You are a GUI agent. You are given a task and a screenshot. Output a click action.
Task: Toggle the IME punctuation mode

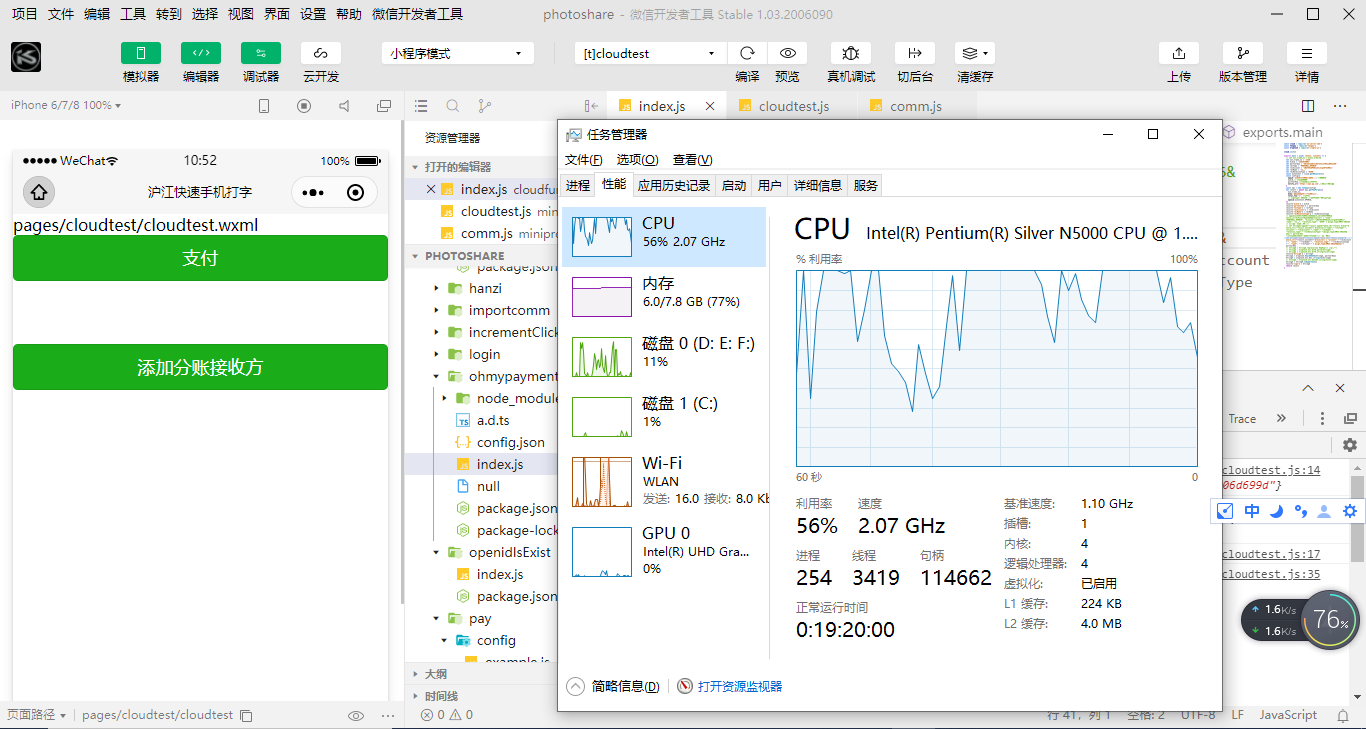tap(1300, 511)
